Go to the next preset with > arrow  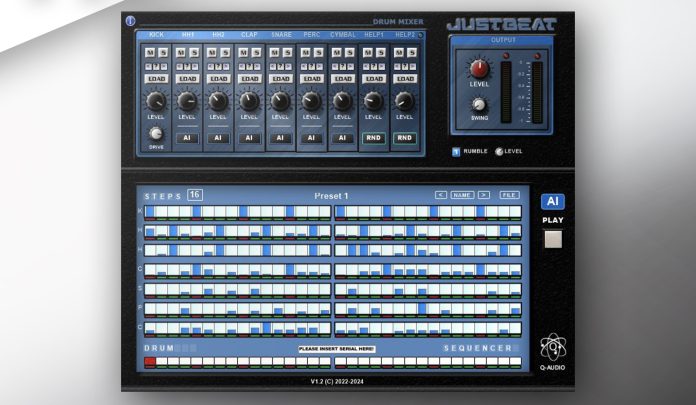484,195
